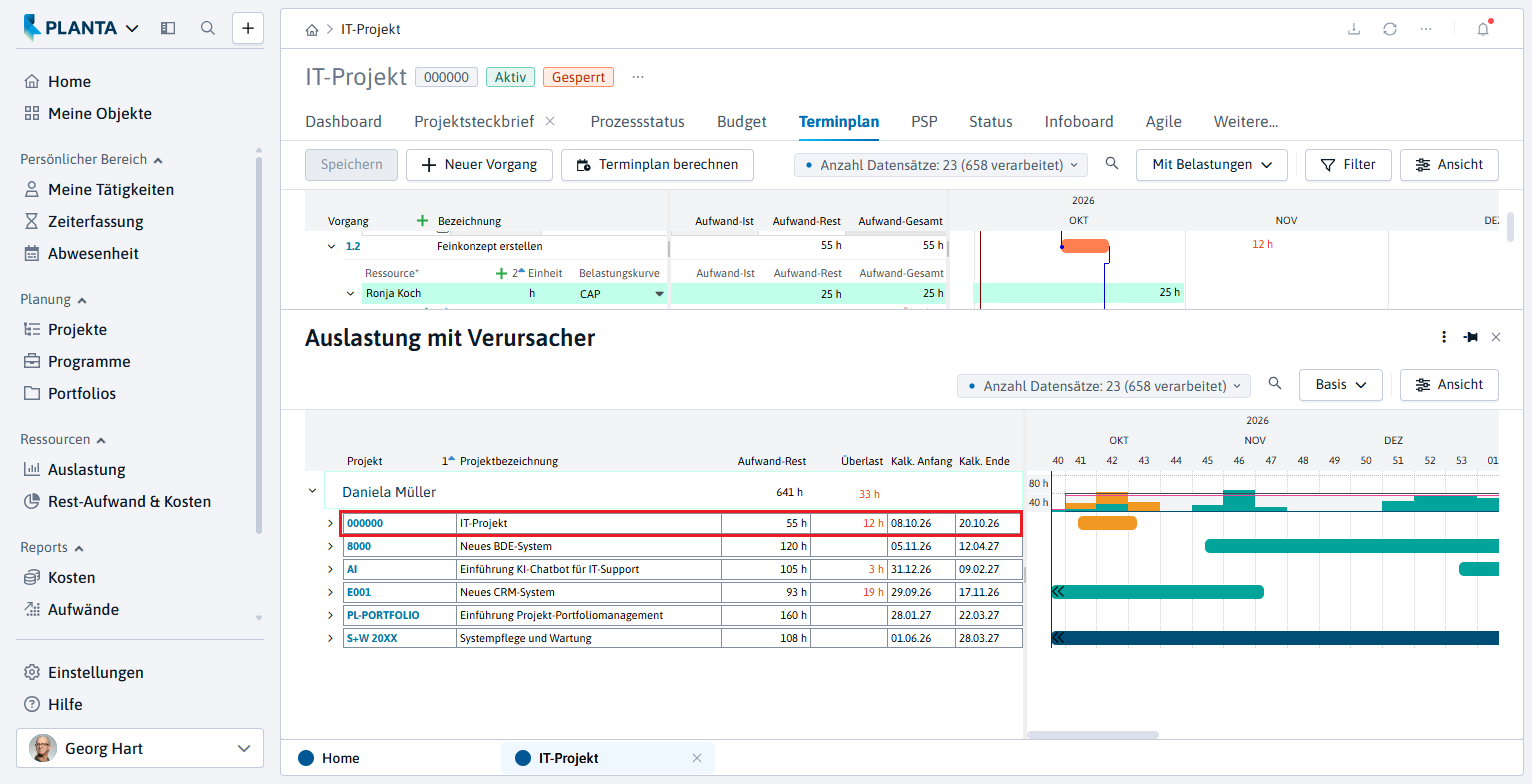
Task: Select the orange Feinkonzept erstellen Gantt bar
Action: point(1085,246)
